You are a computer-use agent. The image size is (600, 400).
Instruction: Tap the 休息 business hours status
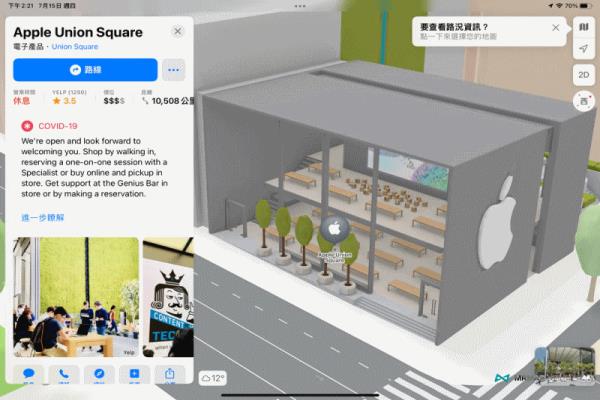[x=21, y=101]
